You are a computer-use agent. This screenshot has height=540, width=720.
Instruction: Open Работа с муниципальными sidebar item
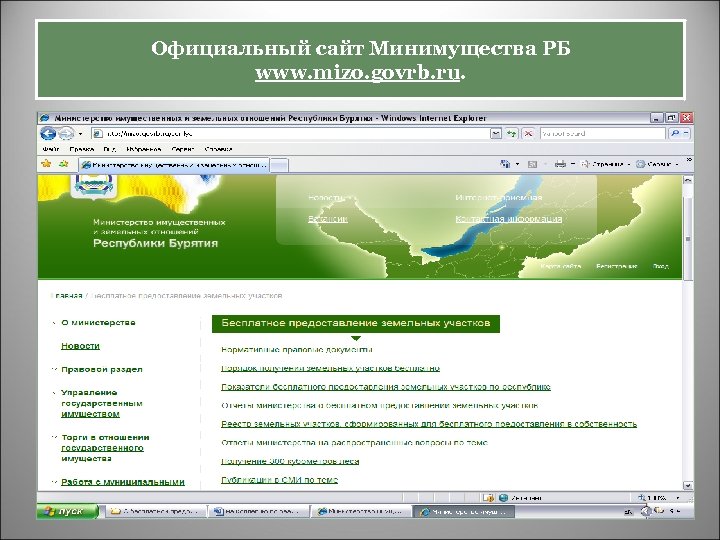(x=123, y=482)
